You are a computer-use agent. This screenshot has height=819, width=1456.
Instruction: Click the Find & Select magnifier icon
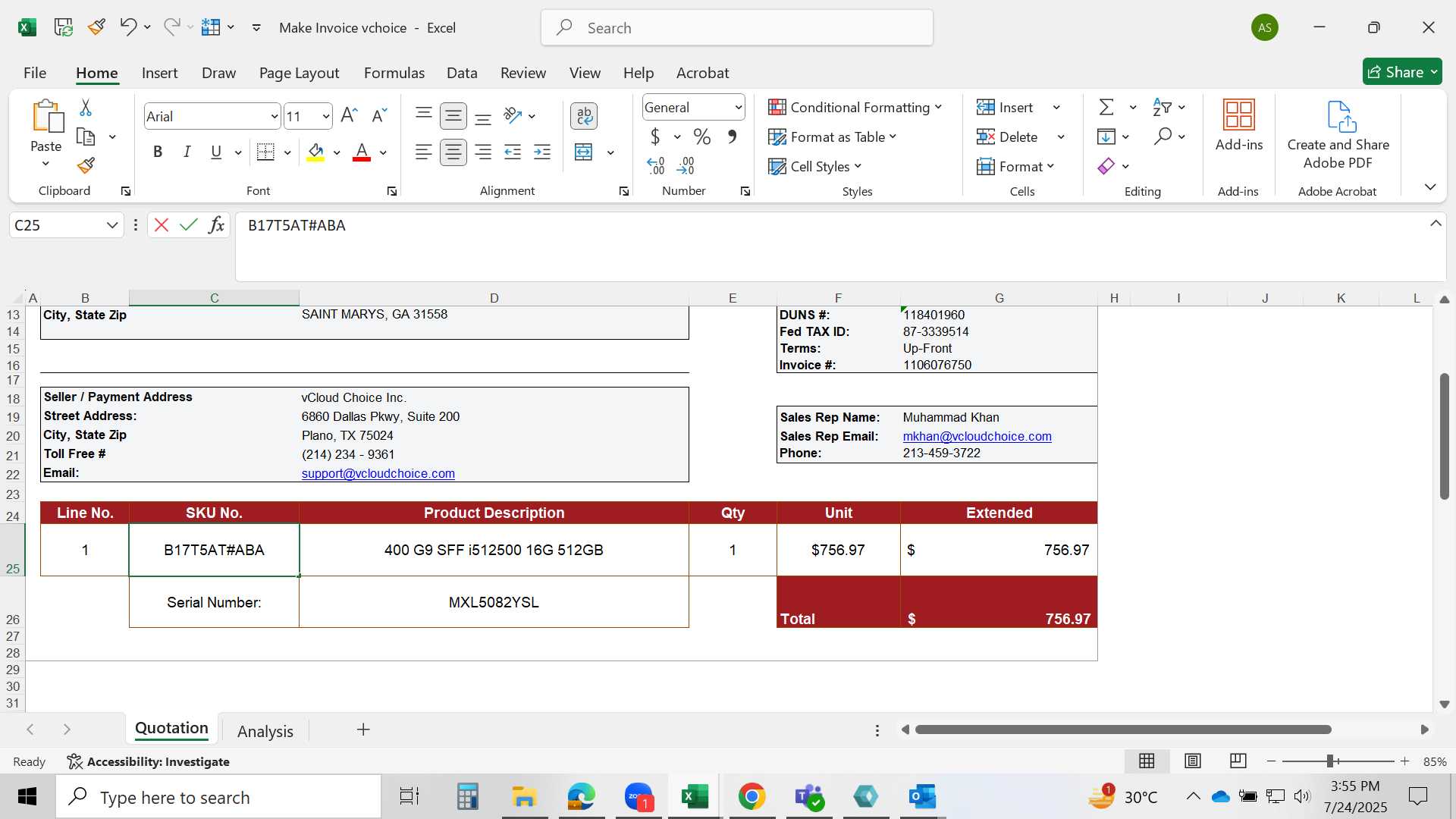pos(1163,136)
